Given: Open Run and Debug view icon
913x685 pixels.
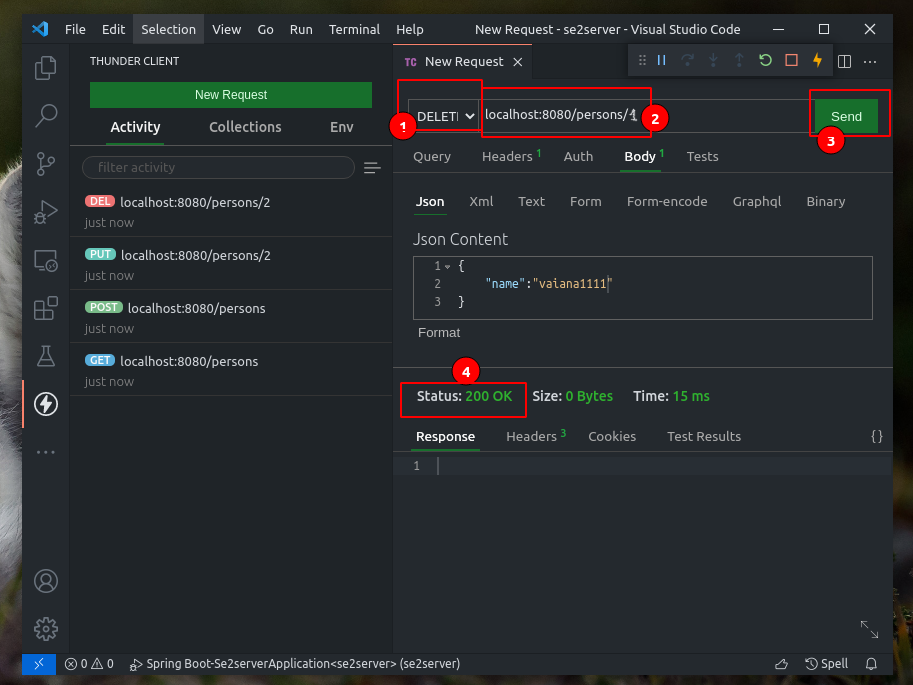Looking at the screenshot, I should pyautogui.click(x=45, y=212).
